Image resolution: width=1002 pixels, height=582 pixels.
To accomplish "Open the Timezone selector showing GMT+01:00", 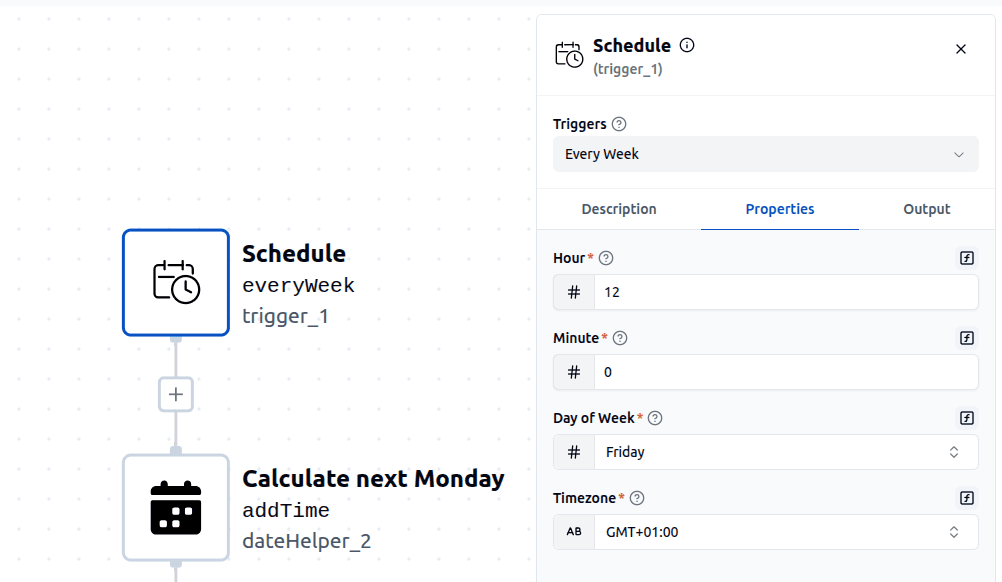I will tap(788, 531).
